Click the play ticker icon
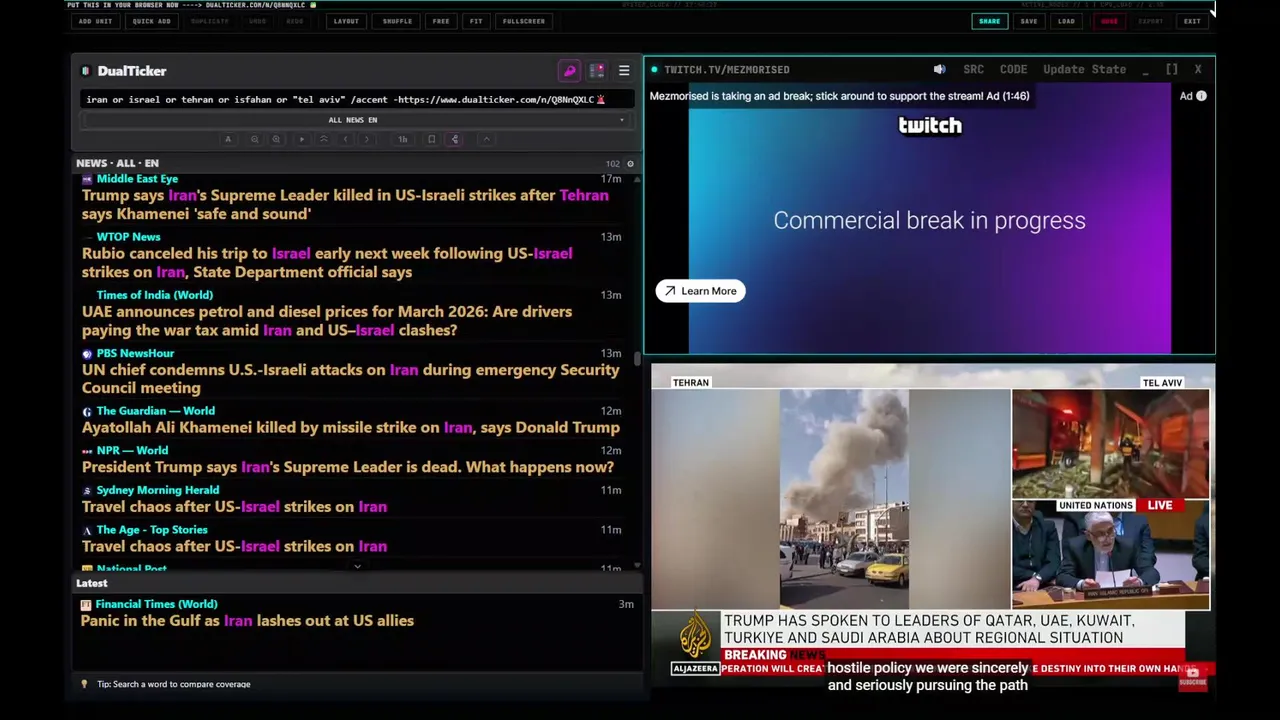Viewport: 1280px width, 720px height. coord(301,139)
